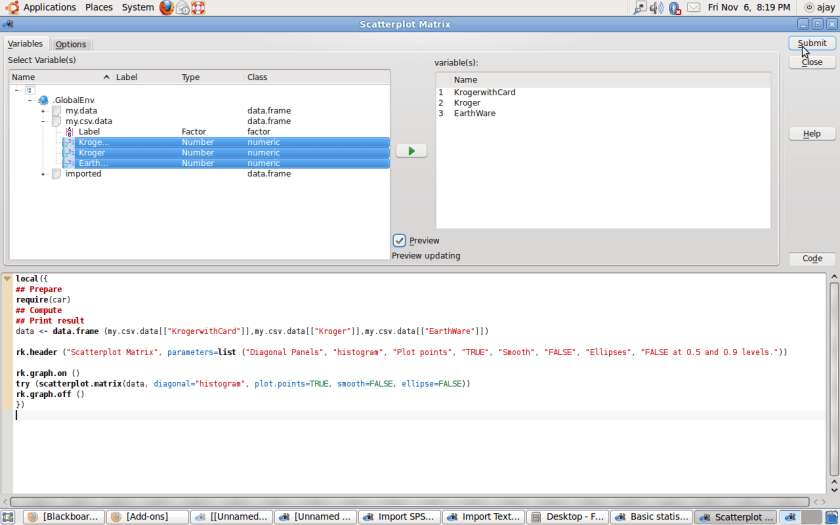840x525 pixels.
Task: Click the help lifesaver icon in top panel
Action: 198,8
